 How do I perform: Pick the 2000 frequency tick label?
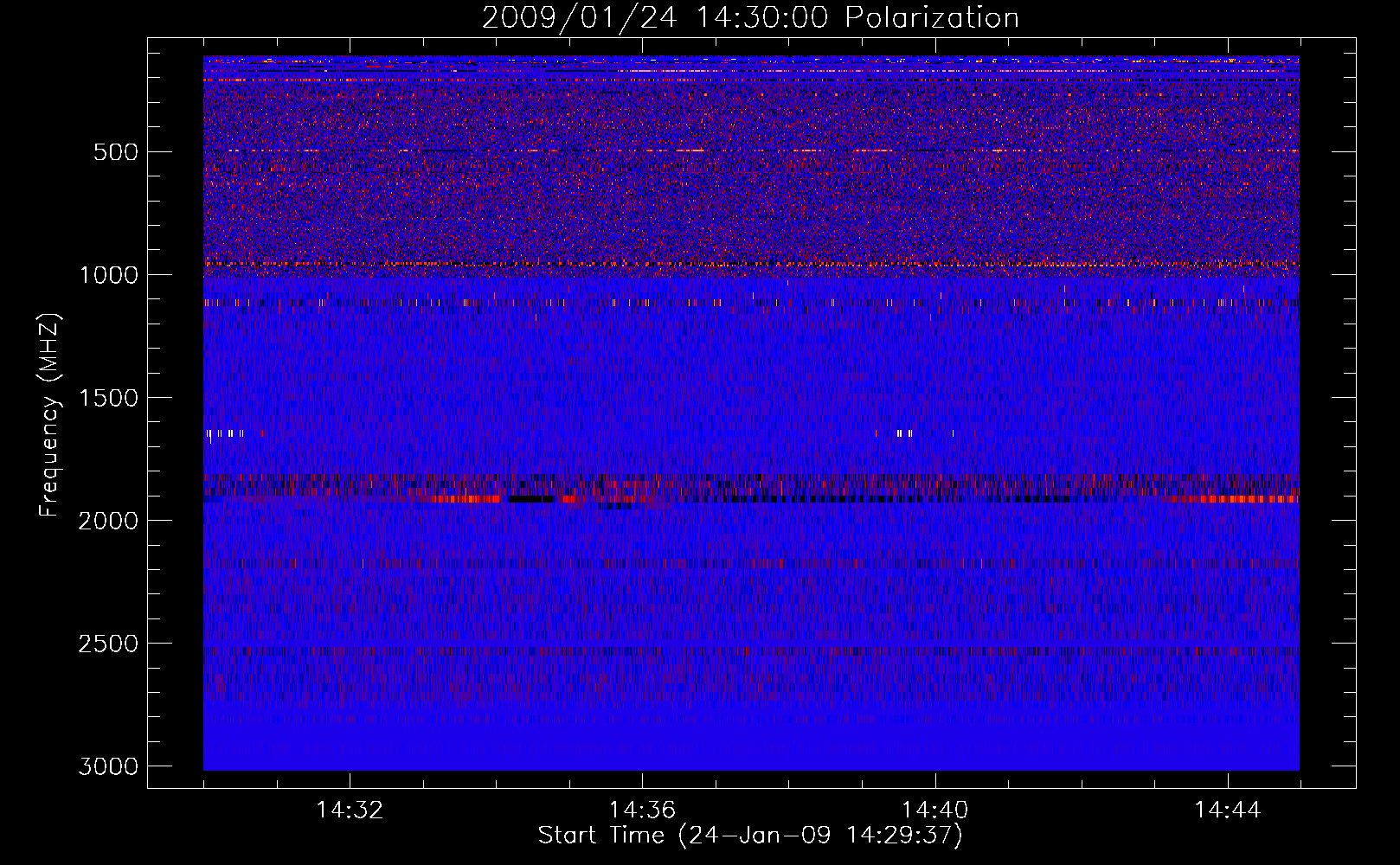[108, 521]
